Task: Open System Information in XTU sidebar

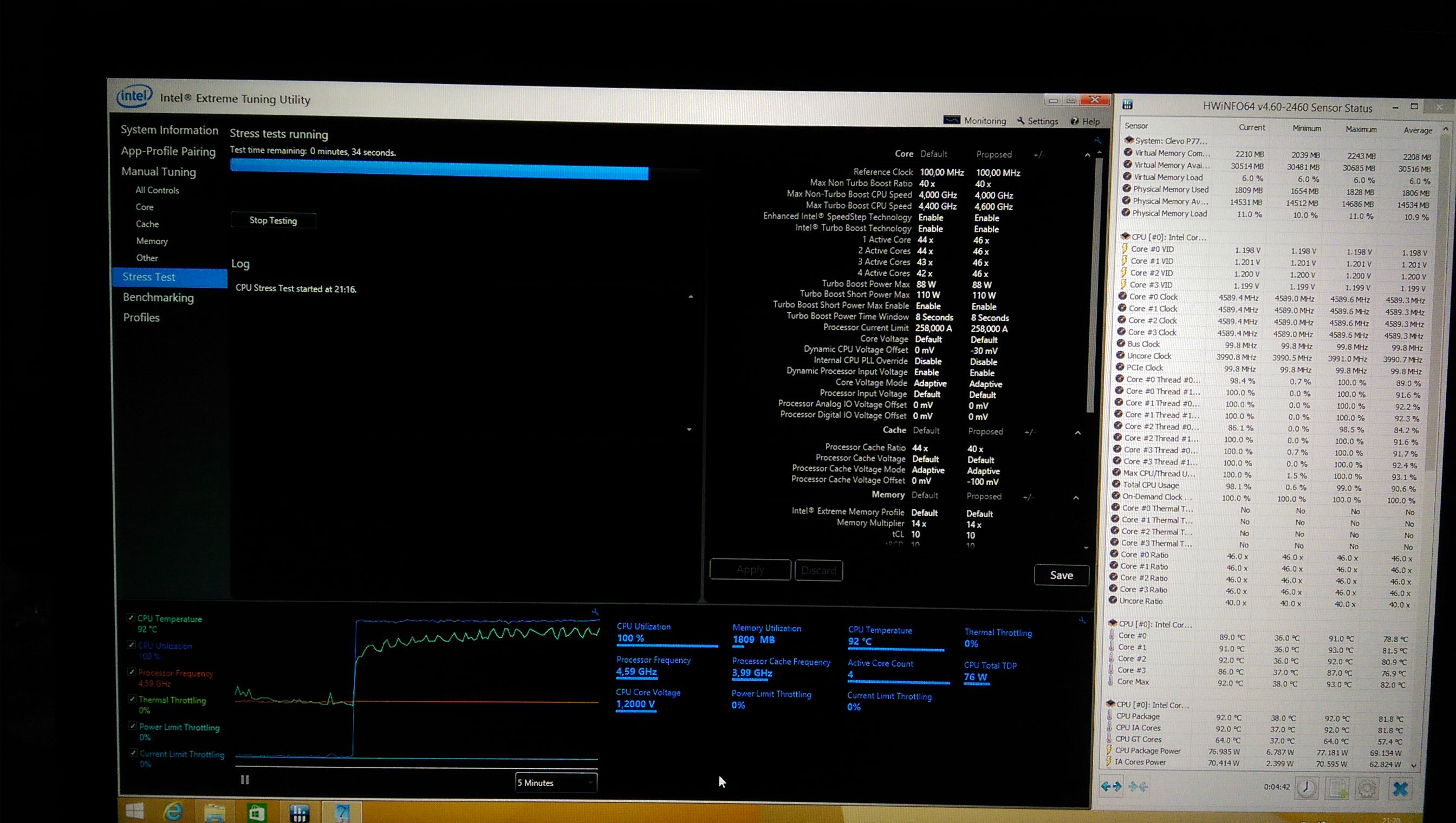Action: 169,130
